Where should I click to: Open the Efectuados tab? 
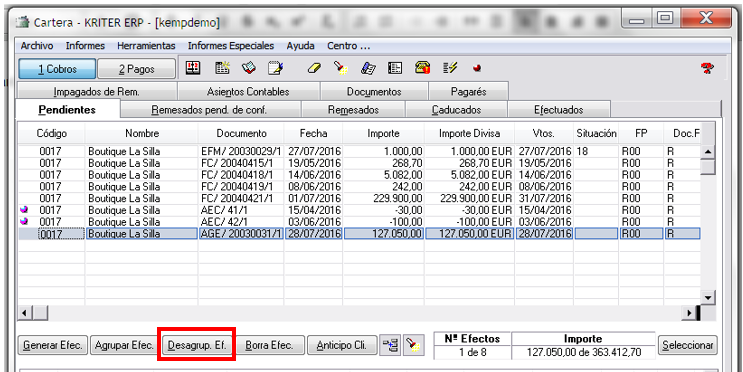[x=559, y=110]
